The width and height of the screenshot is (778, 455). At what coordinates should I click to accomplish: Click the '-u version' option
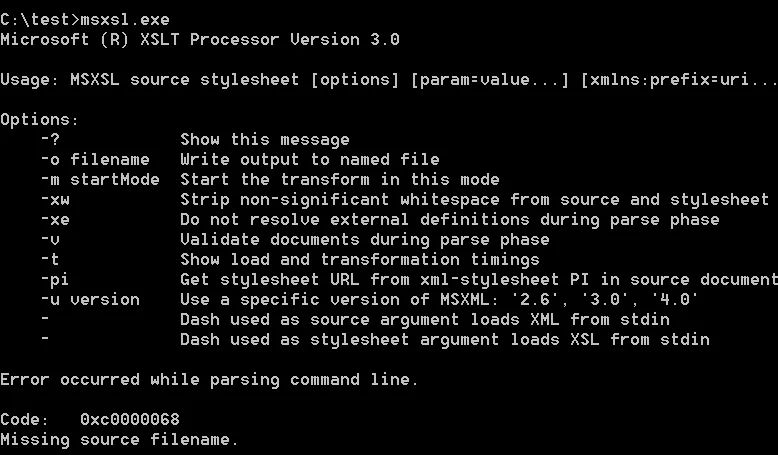coord(90,300)
